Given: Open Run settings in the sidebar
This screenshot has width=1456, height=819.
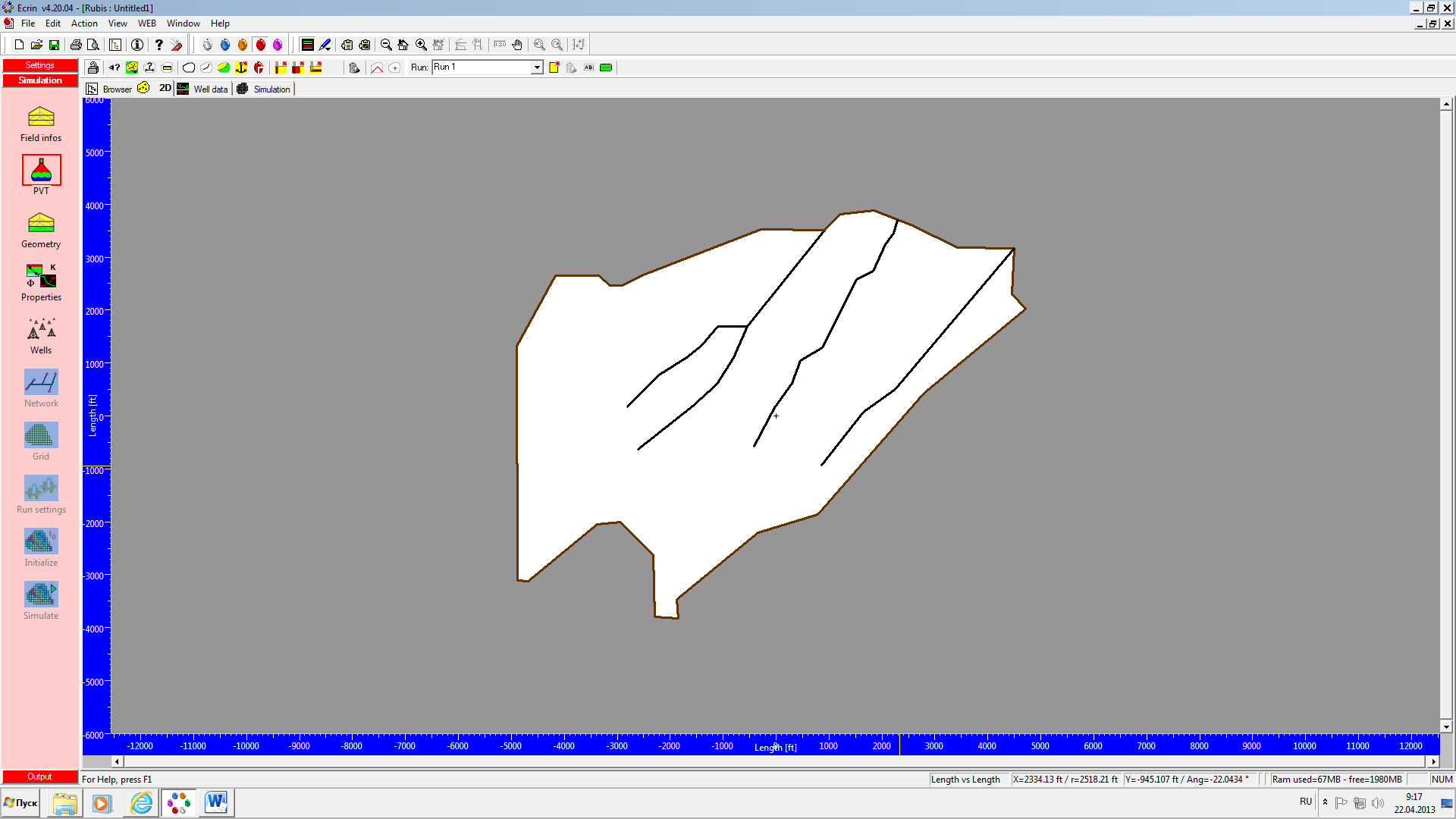Looking at the screenshot, I should point(41,495).
